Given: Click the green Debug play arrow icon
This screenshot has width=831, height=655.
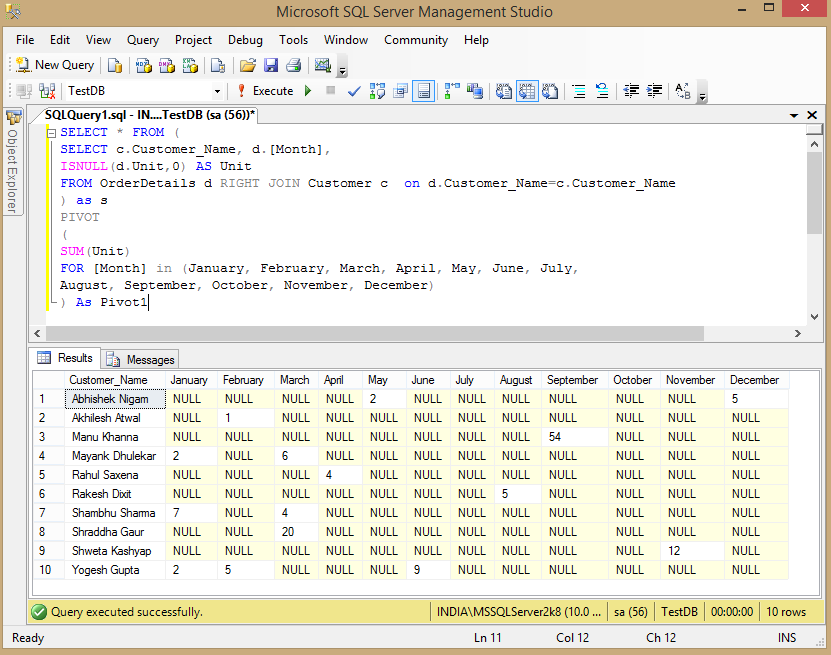Looking at the screenshot, I should tap(308, 91).
